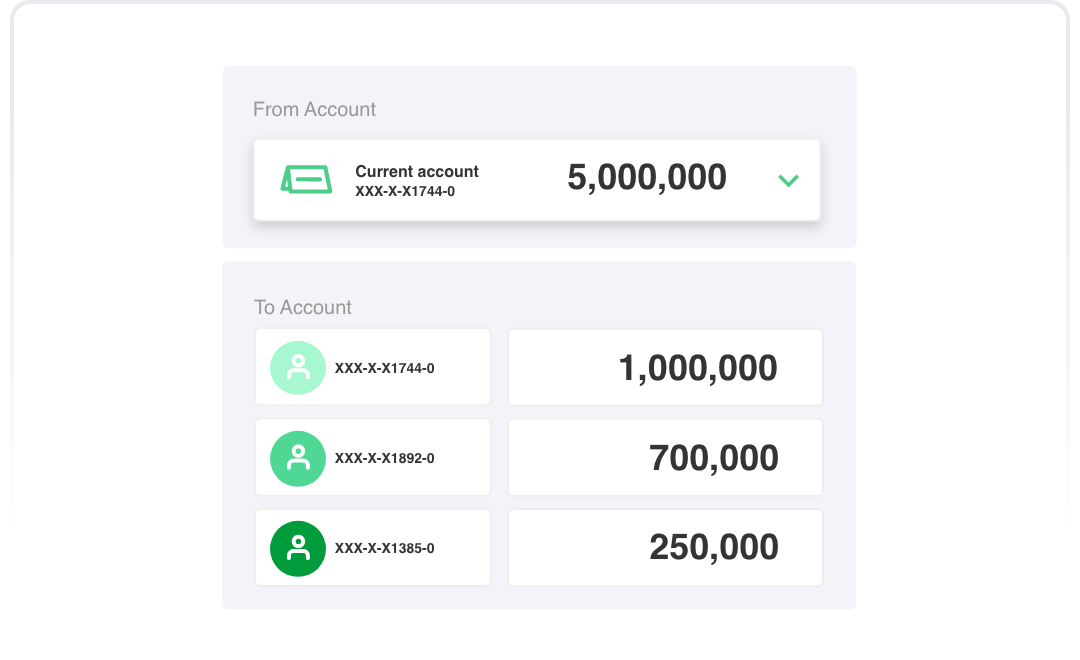1080x660 pixels.
Task: Click the green Current account card icon
Action: (307, 179)
